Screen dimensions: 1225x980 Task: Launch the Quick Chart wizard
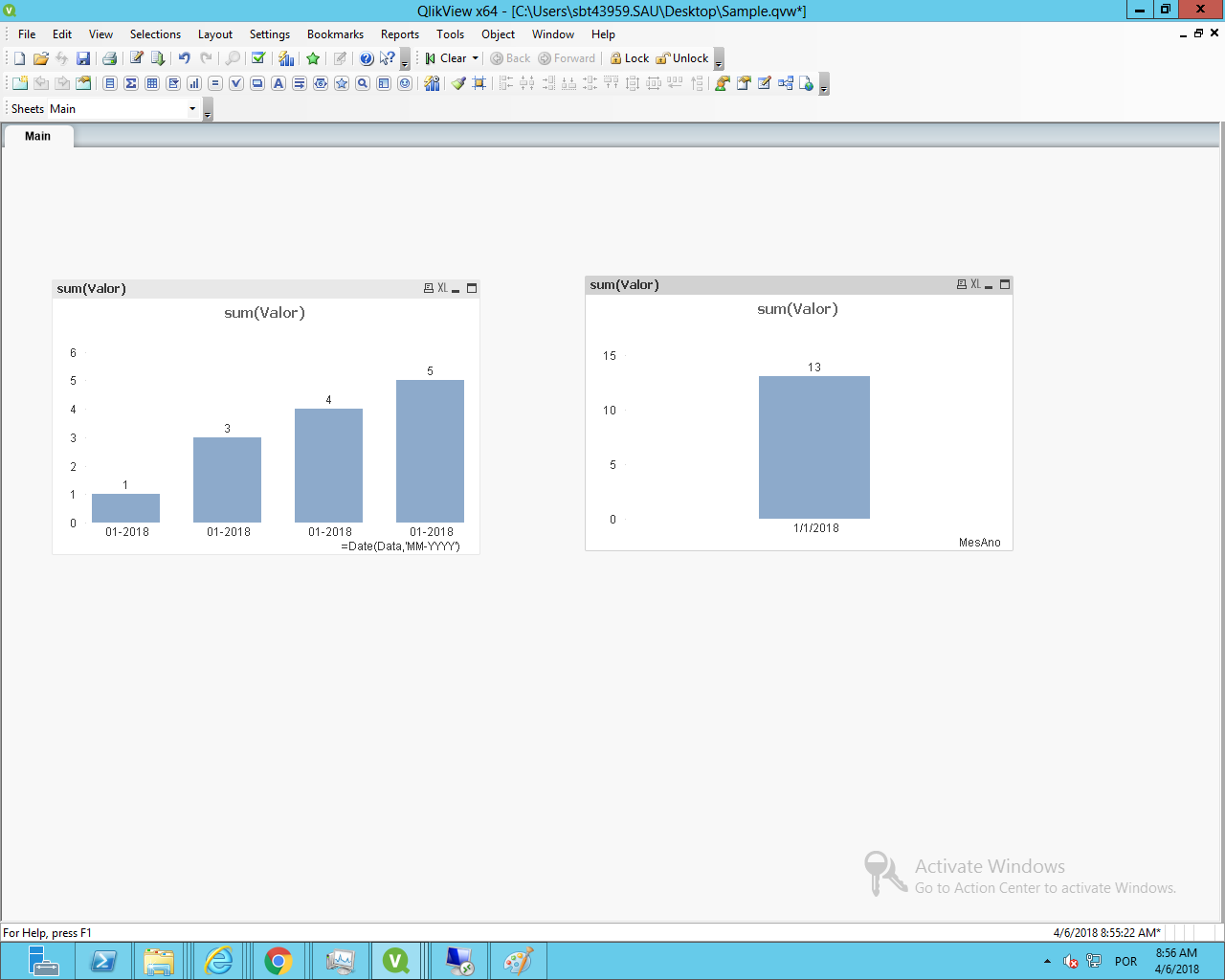pyautogui.click(x=286, y=58)
